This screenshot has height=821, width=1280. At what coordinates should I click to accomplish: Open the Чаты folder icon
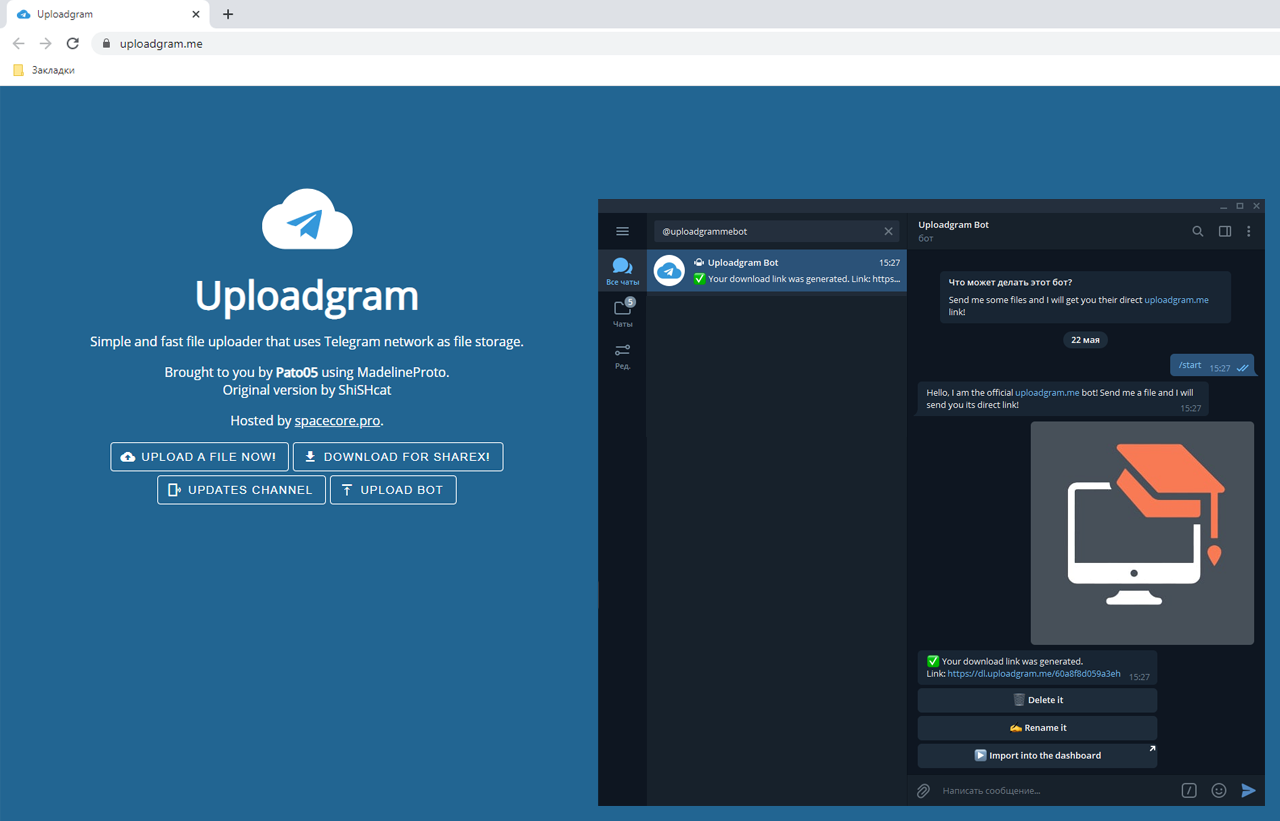click(622, 314)
